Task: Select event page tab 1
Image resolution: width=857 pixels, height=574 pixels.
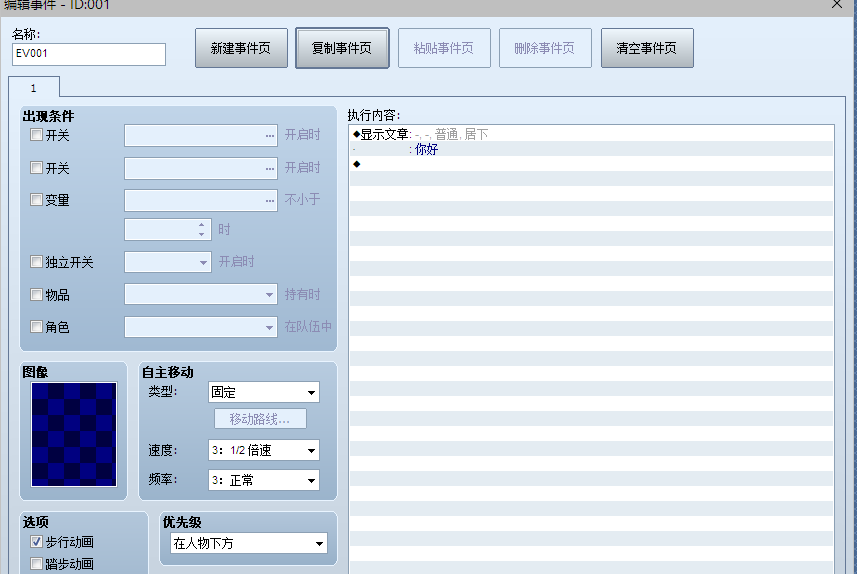Action: (34, 88)
